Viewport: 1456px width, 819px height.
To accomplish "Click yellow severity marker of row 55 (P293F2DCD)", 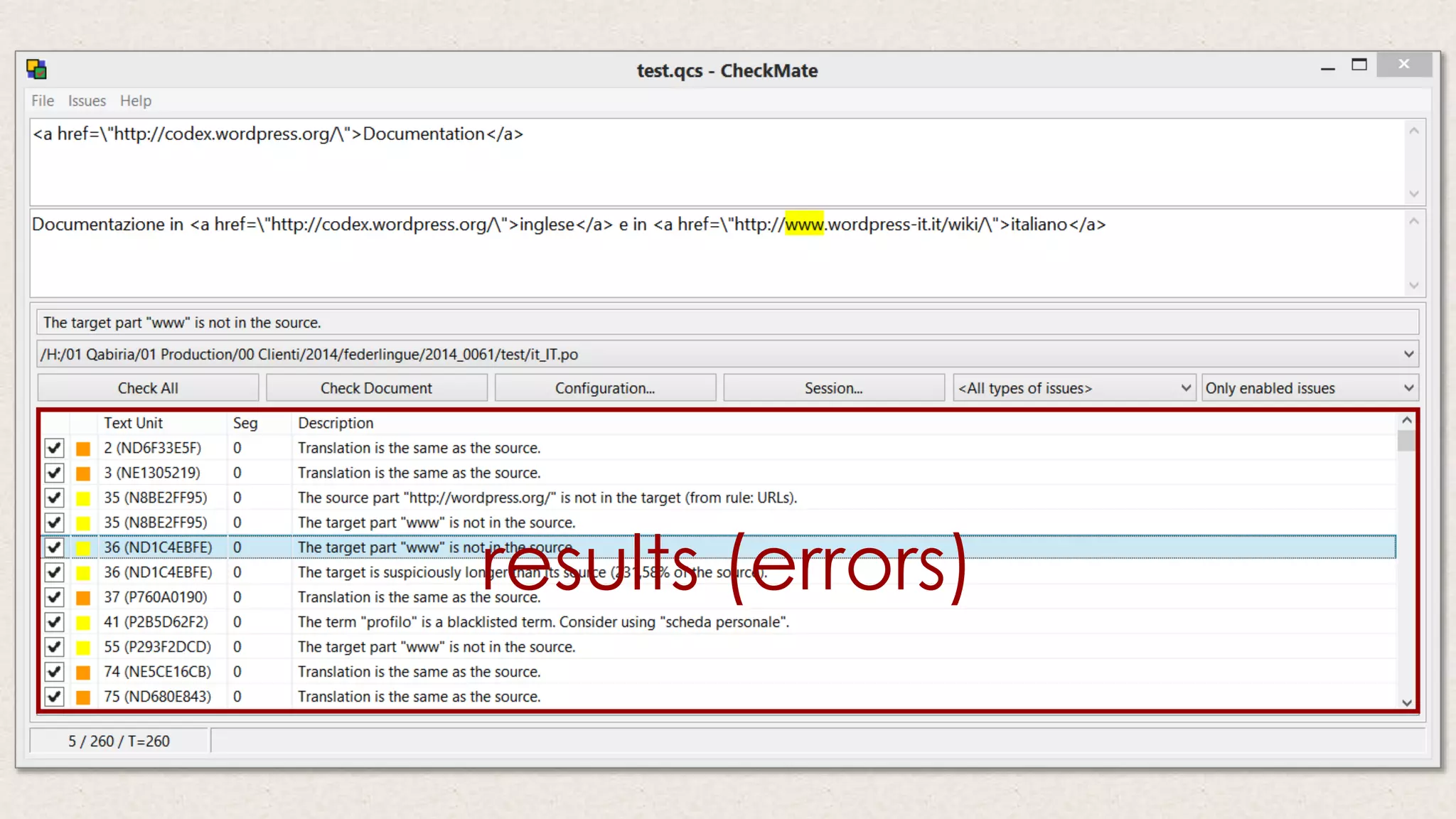I will click(x=83, y=648).
